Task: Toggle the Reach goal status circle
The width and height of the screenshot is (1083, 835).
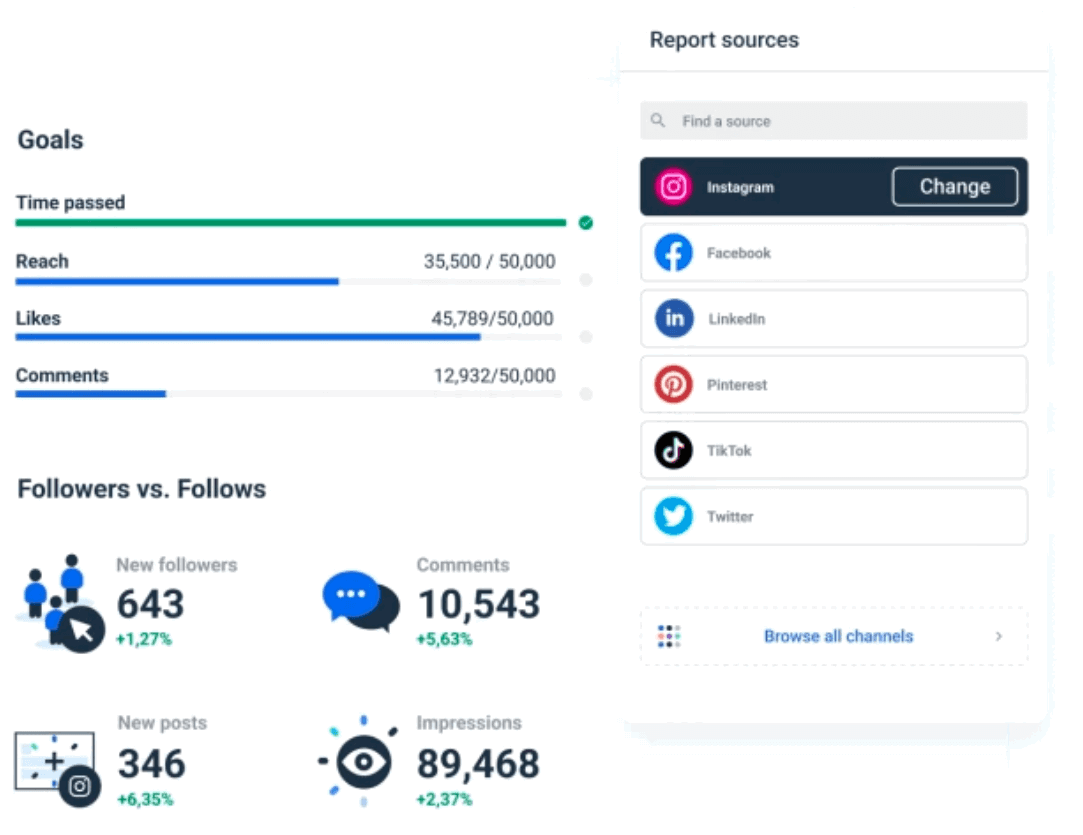Action: click(x=584, y=280)
